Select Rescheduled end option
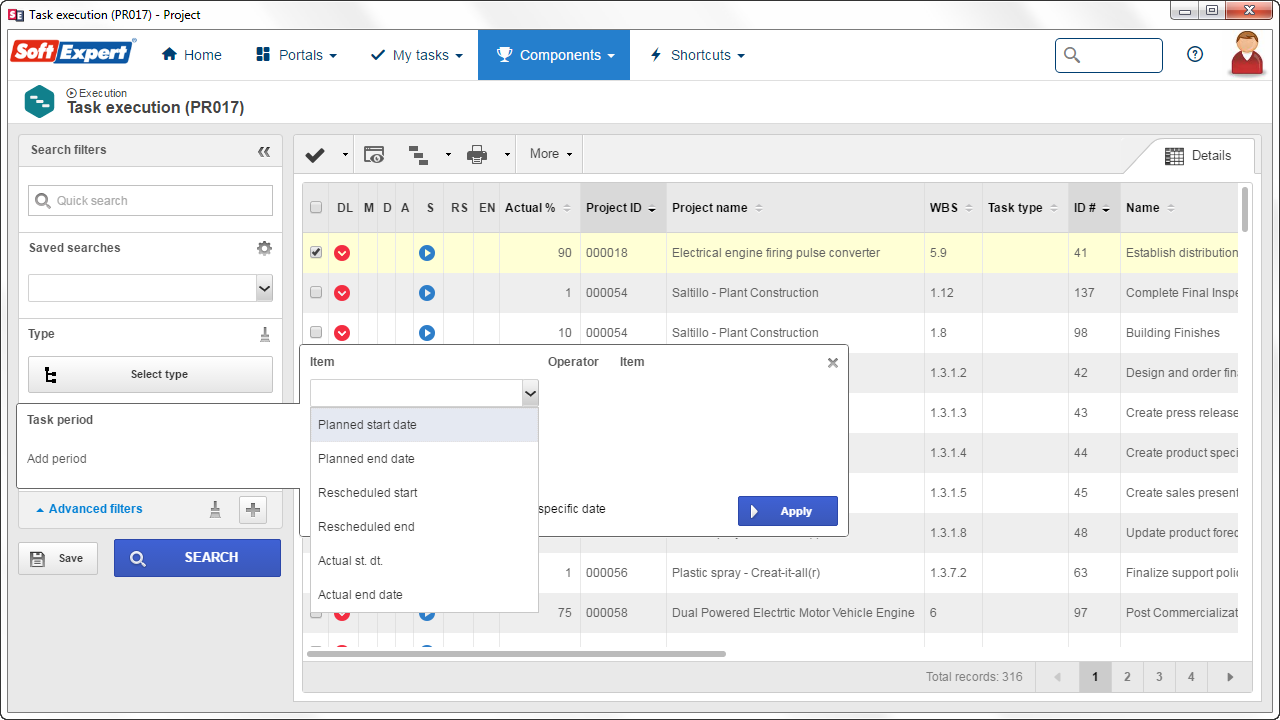This screenshot has width=1280, height=720. click(x=424, y=527)
